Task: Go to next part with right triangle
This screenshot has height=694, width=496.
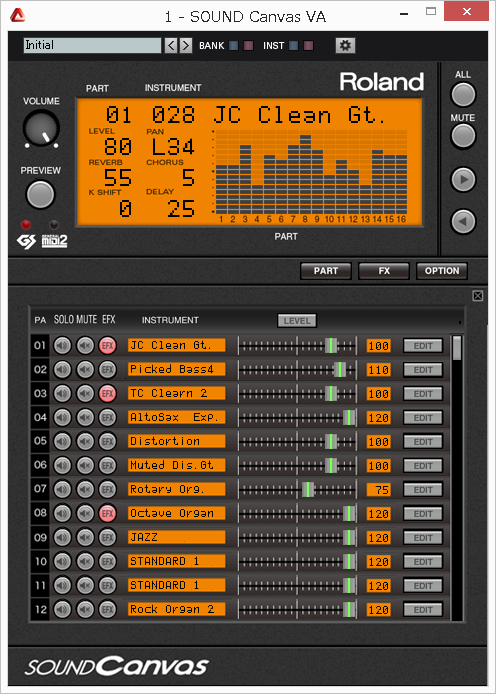Action: [463, 179]
